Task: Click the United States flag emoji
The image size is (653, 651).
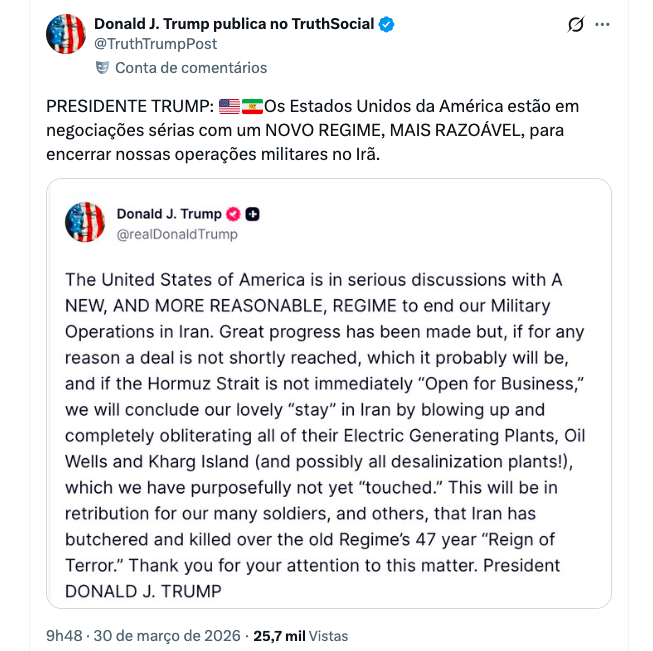Action: coord(229,106)
